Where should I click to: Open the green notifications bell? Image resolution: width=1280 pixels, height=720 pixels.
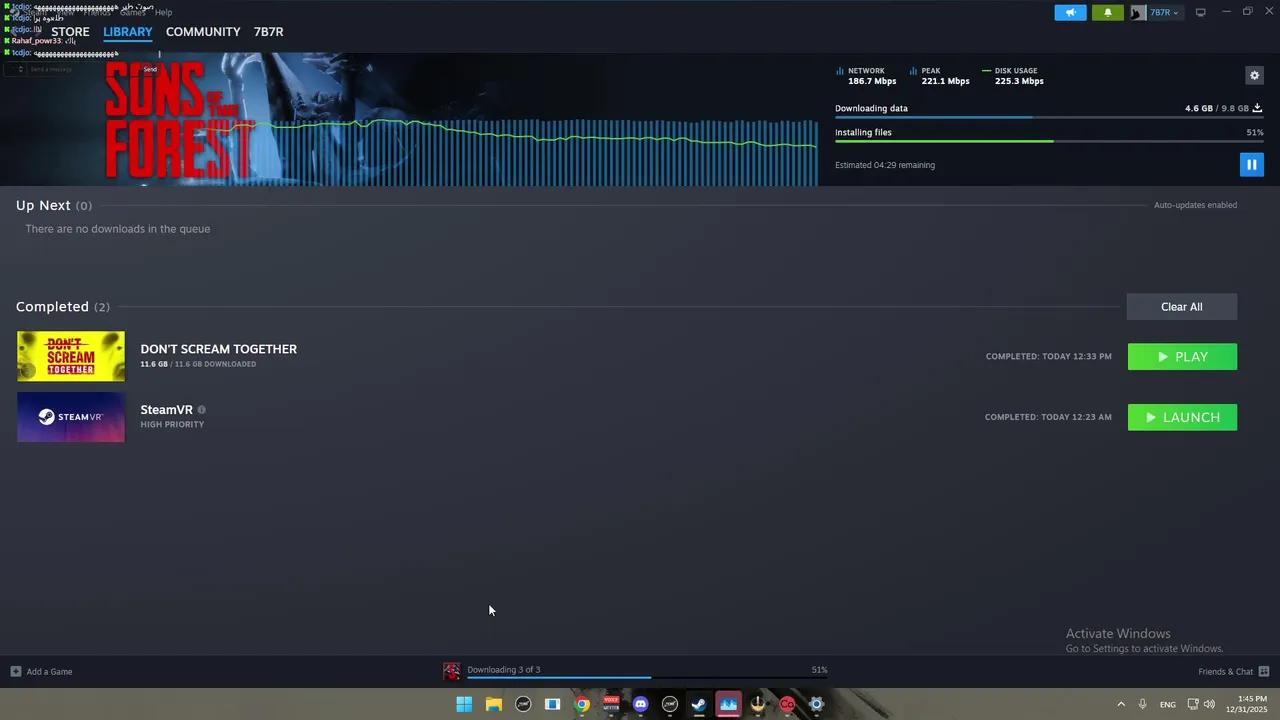click(1107, 12)
